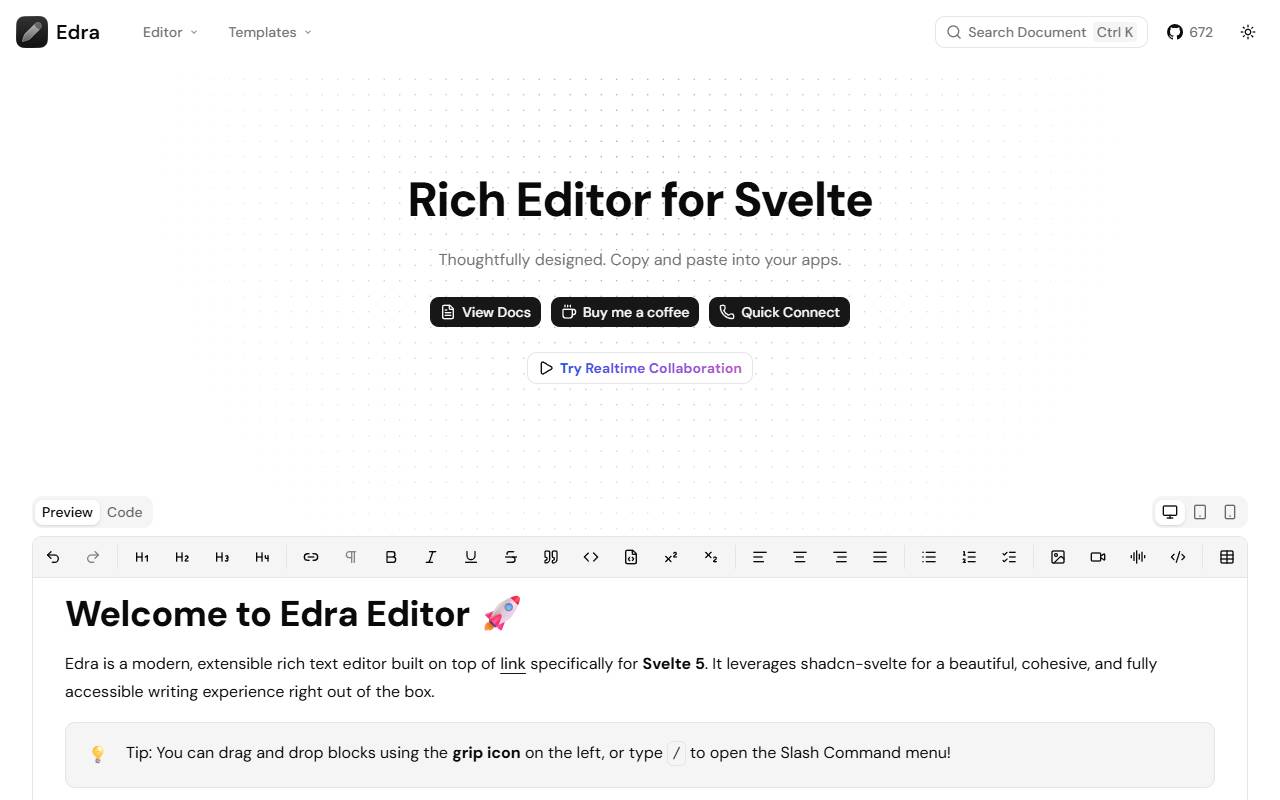Click the redo arrow in the editor toolbar
Screen dimensions: 1280x800
click(93, 557)
